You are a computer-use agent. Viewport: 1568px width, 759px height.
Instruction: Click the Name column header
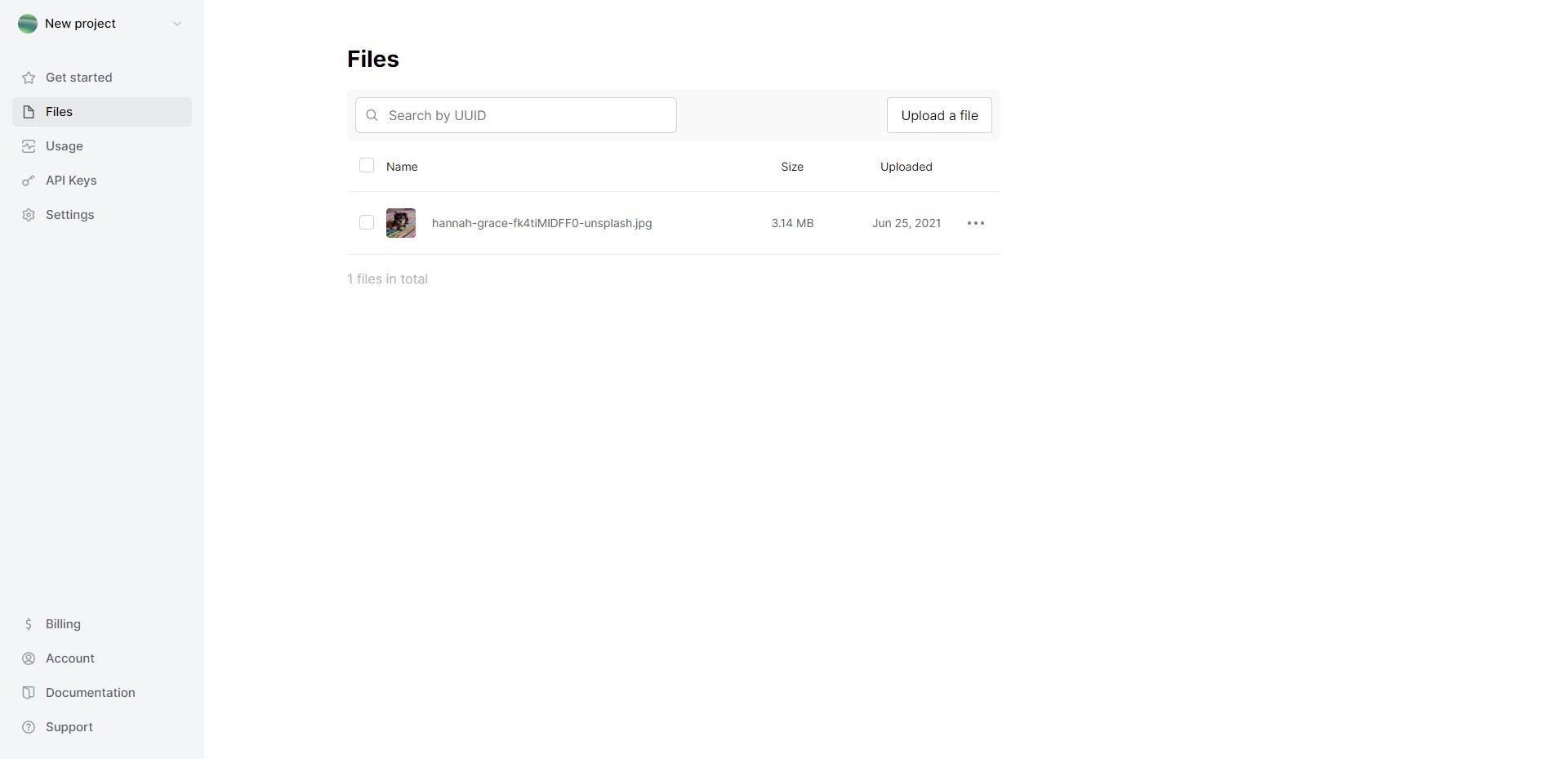point(401,166)
